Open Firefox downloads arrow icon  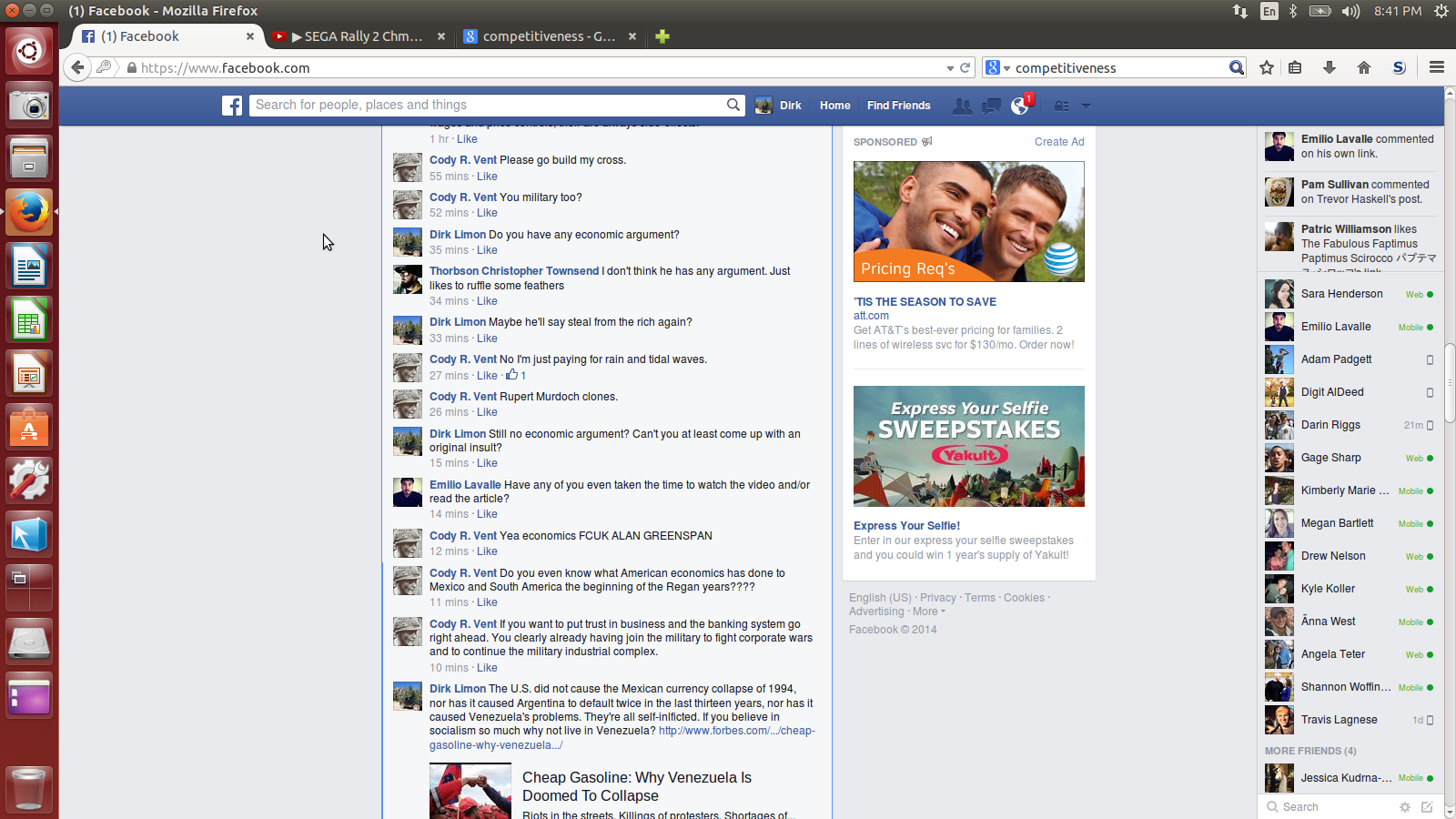click(x=1329, y=67)
